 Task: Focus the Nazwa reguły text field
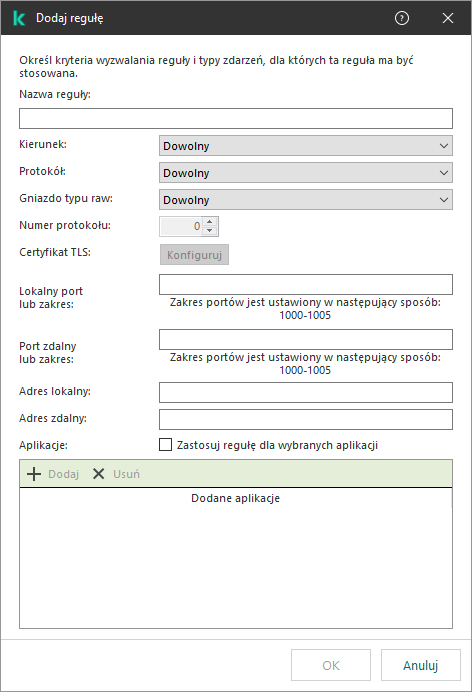(236, 118)
